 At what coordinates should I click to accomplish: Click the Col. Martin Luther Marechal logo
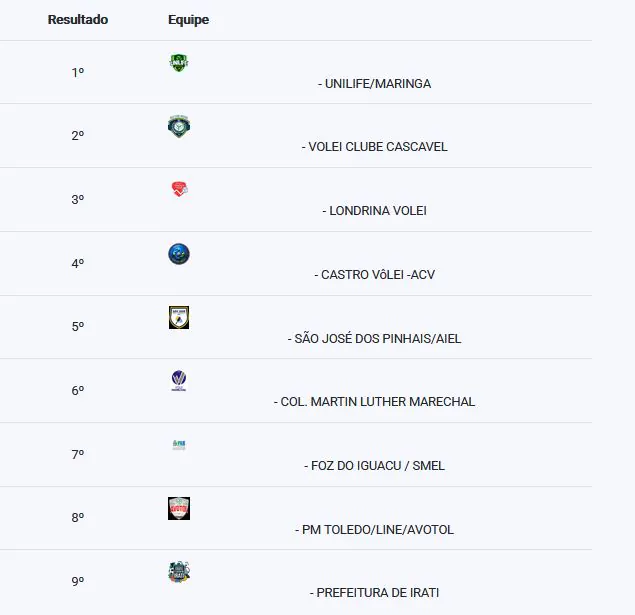click(x=179, y=381)
